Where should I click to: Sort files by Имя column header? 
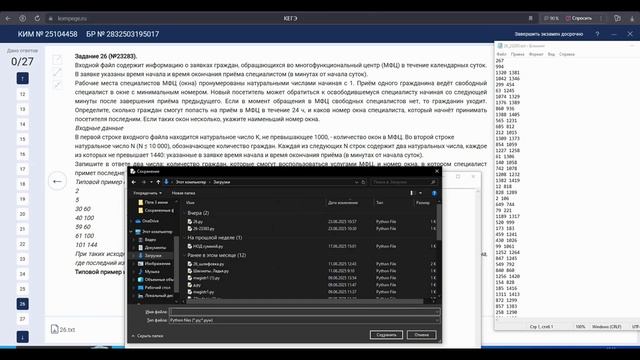pos(190,202)
